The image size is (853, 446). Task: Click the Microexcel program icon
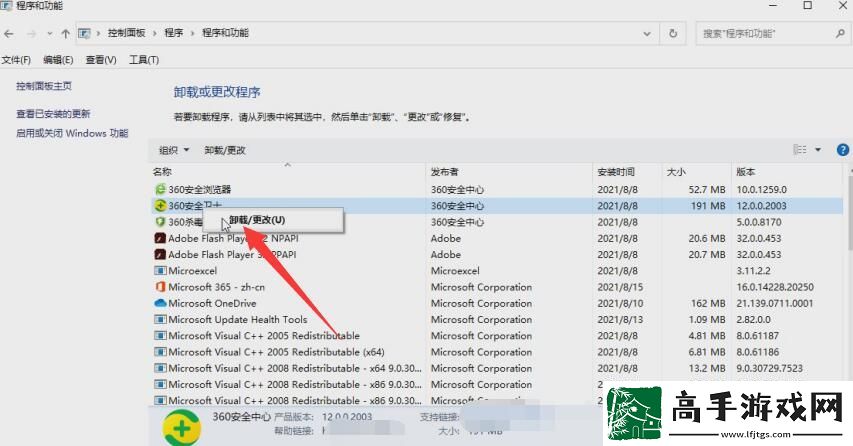[160, 270]
